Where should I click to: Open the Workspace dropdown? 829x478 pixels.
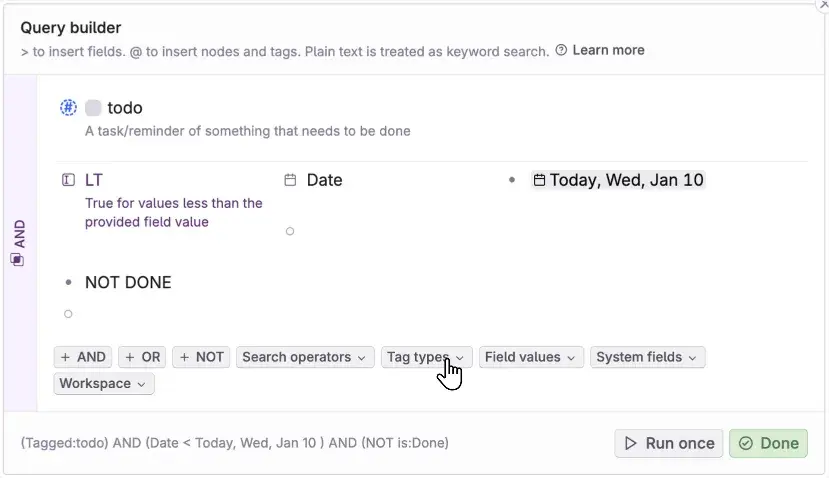(103, 383)
